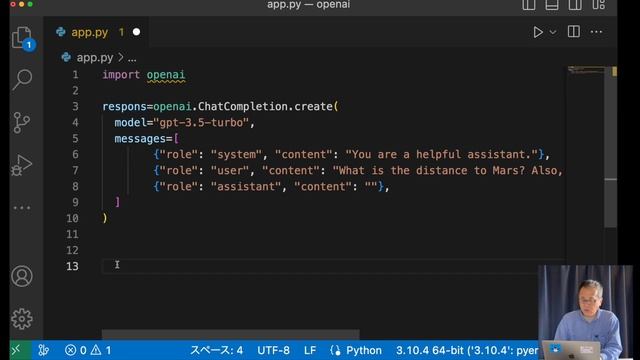Open the Explorer view in activity bar
Image resolution: width=640 pixels, height=360 pixels.
pyautogui.click(x=23, y=39)
